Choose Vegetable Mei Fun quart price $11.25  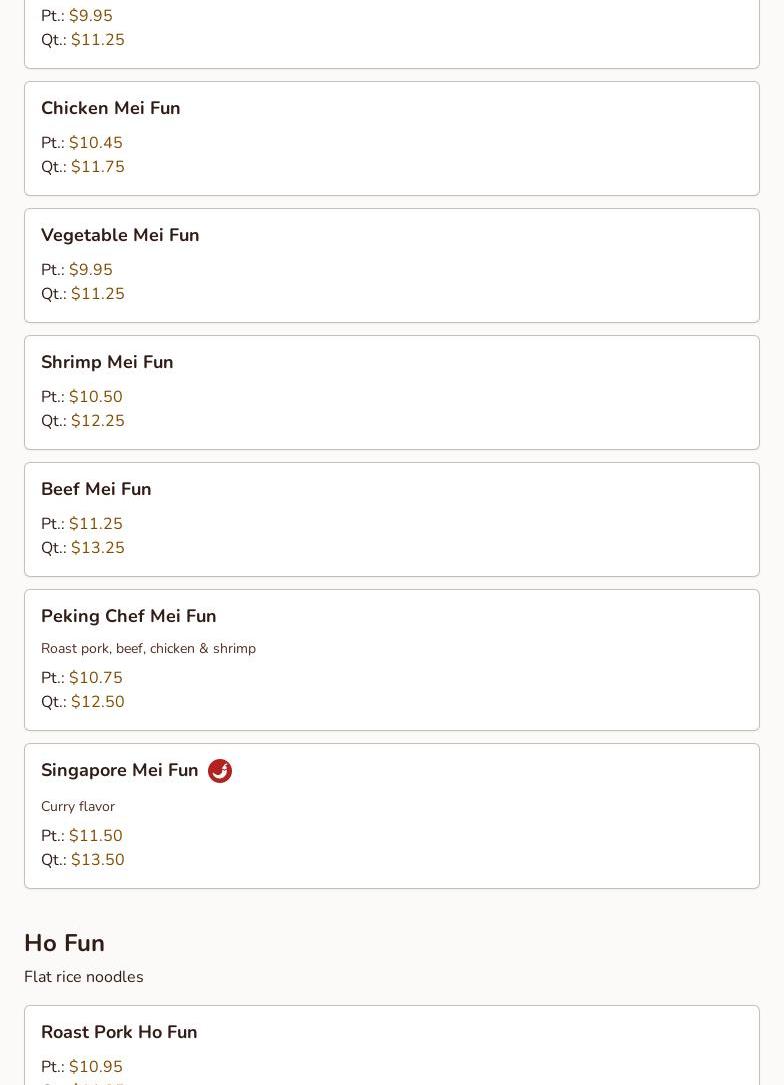pos(98,294)
